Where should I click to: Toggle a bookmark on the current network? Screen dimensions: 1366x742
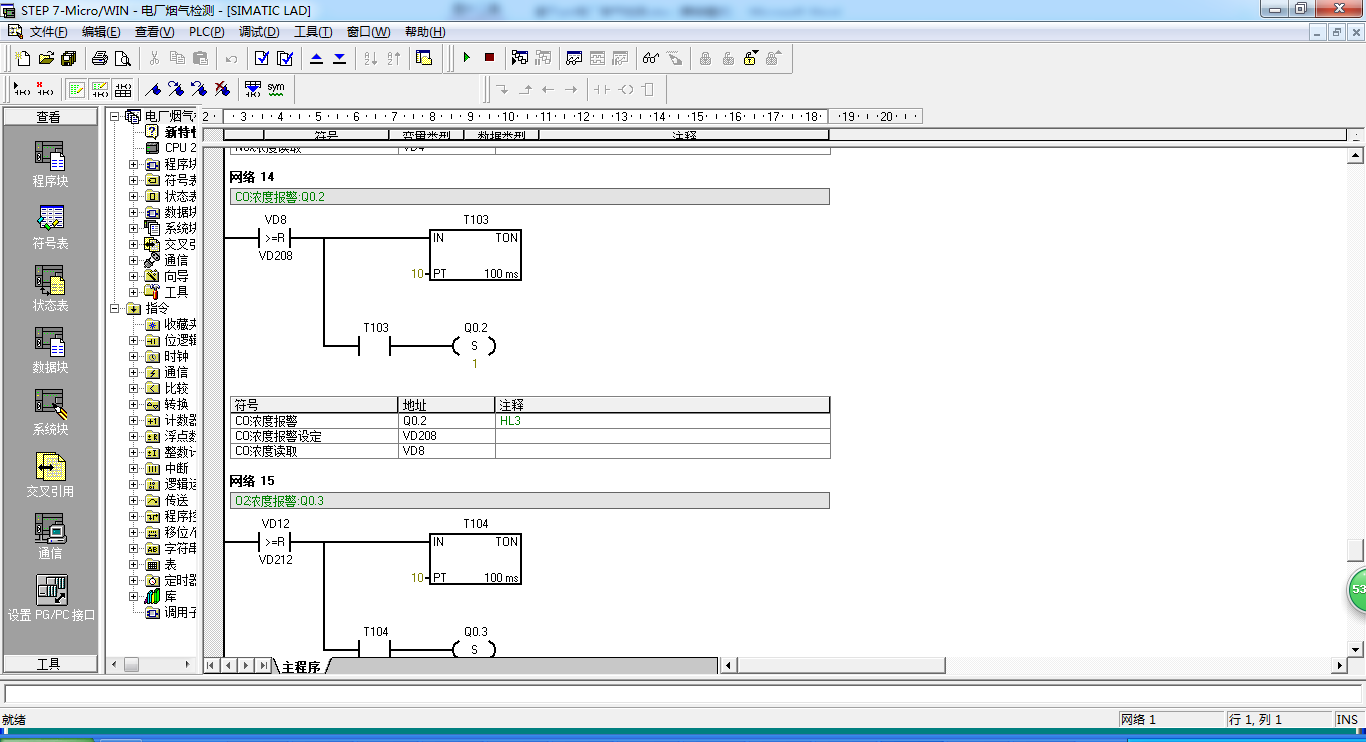[153, 89]
